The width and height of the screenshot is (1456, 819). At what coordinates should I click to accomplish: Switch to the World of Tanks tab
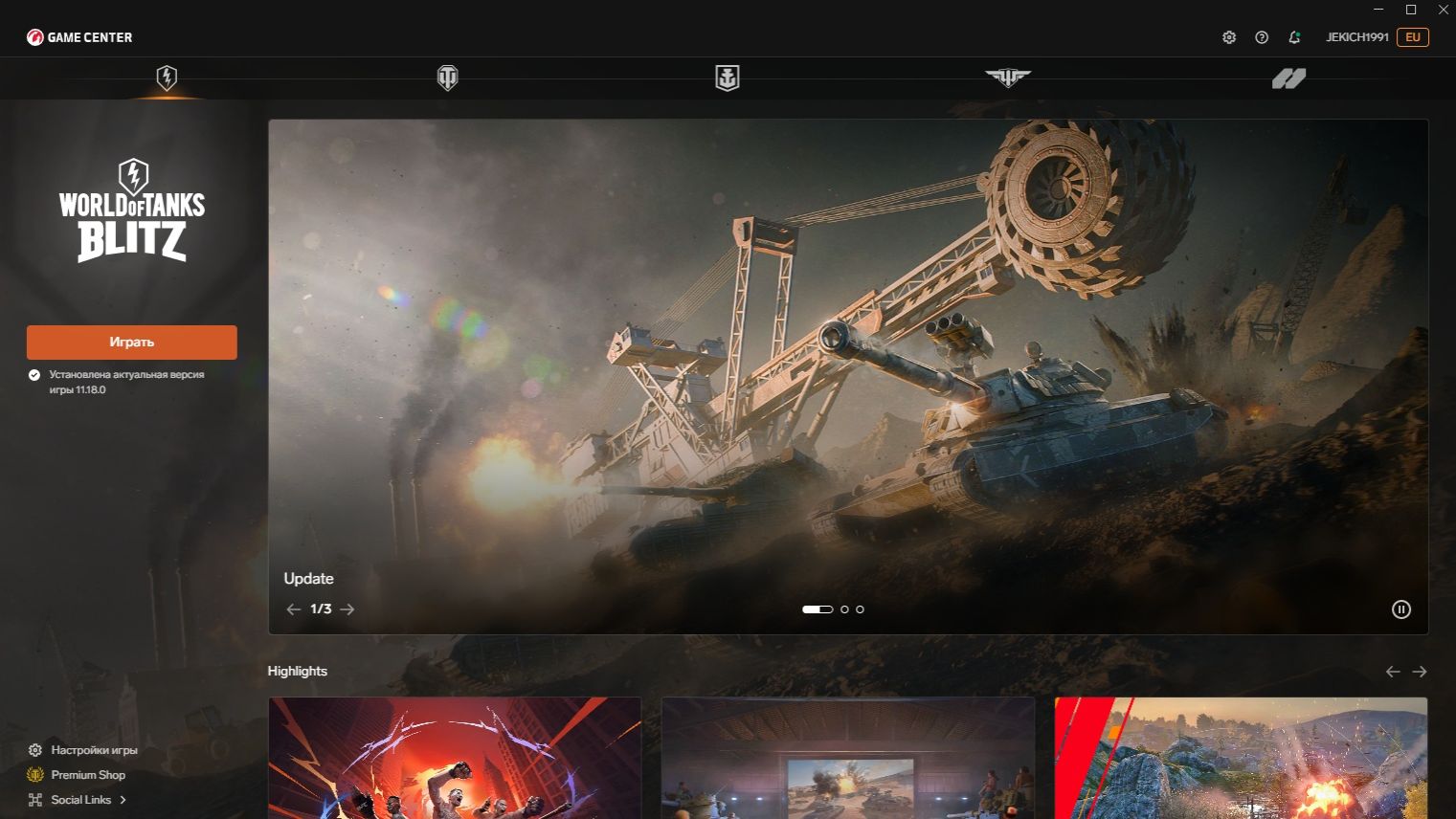447,77
